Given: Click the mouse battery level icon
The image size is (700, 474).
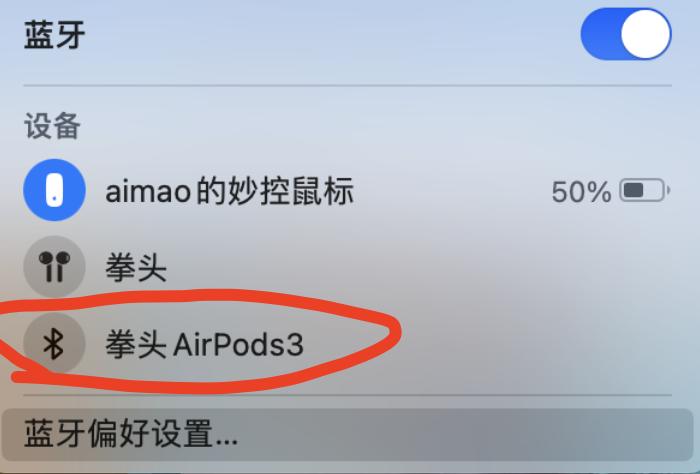Looking at the screenshot, I should [x=645, y=191].
